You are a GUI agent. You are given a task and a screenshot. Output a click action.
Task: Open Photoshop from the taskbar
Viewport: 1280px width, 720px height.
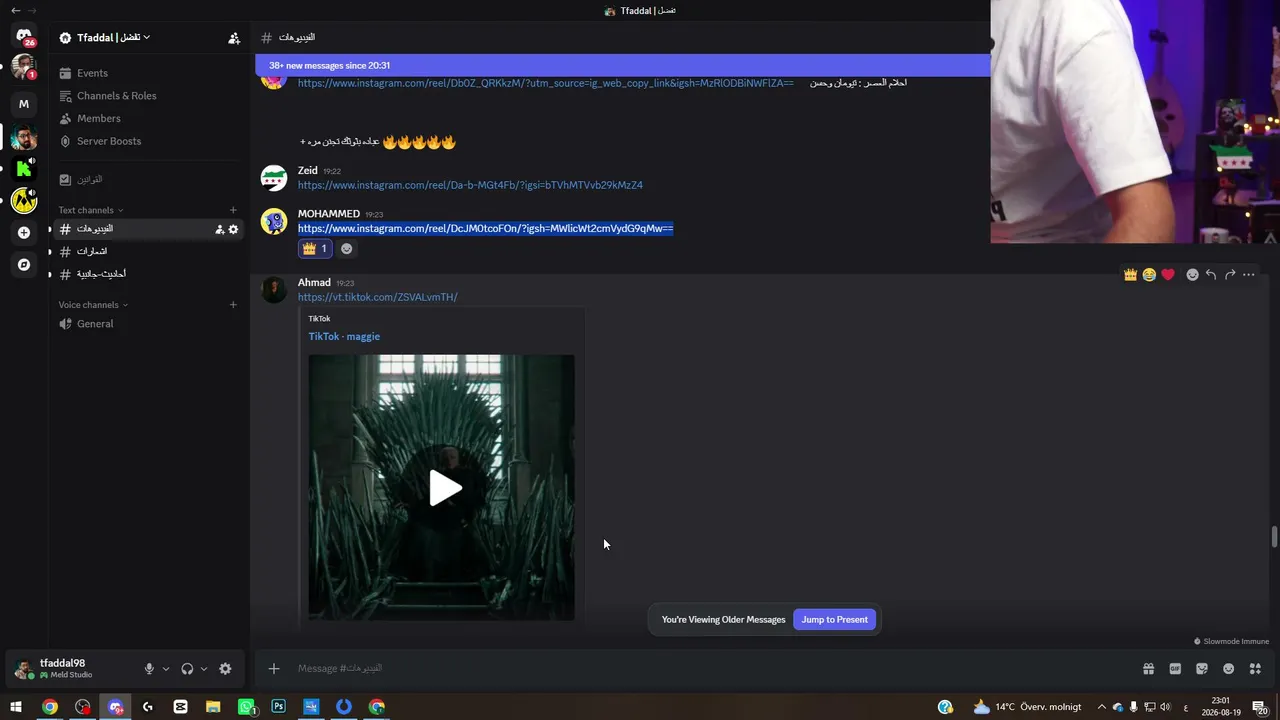click(279, 707)
